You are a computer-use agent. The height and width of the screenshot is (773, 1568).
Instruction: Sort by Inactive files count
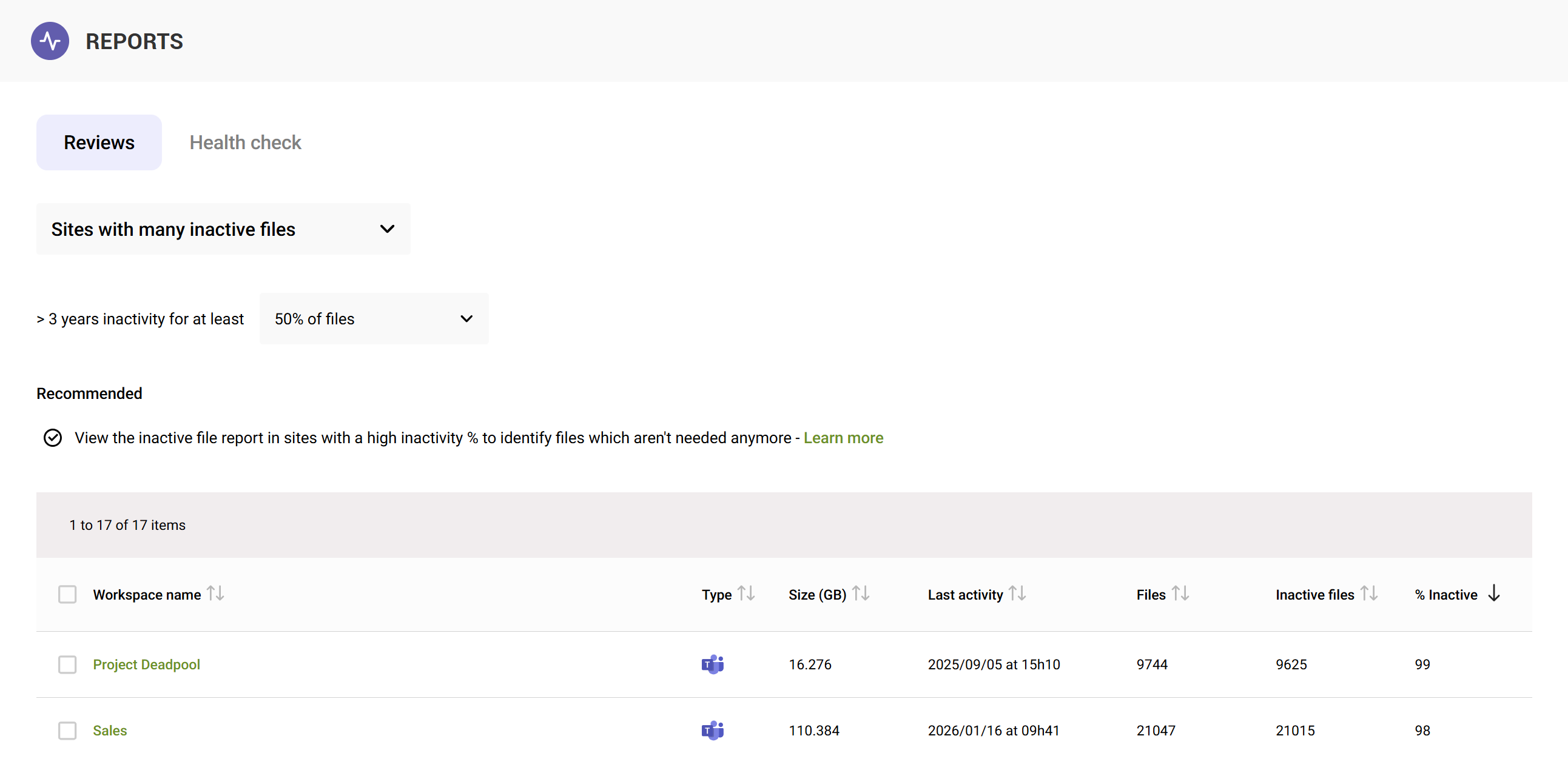(1370, 594)
